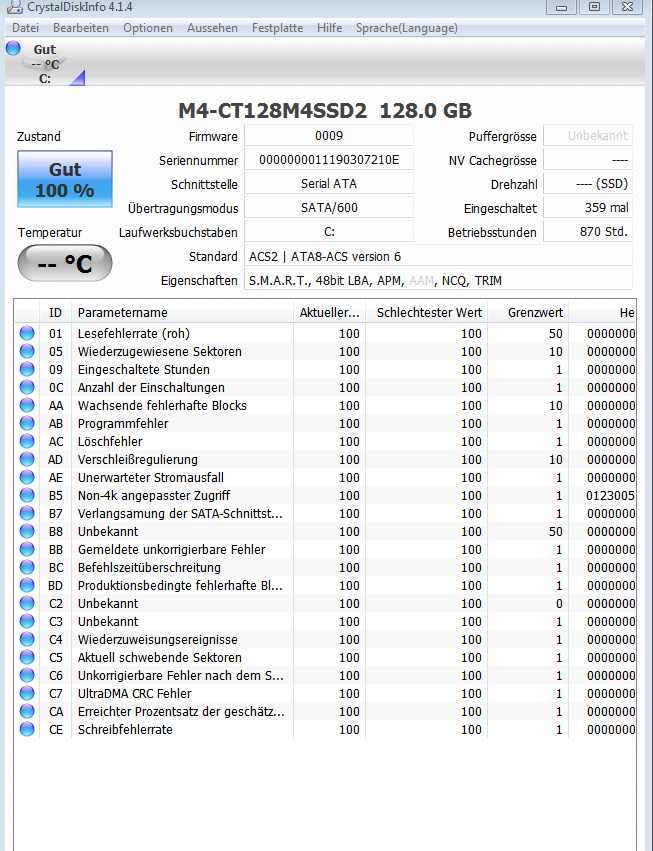
Task: Click the Firmware value field 0009
Action: (x=329, y=136)
